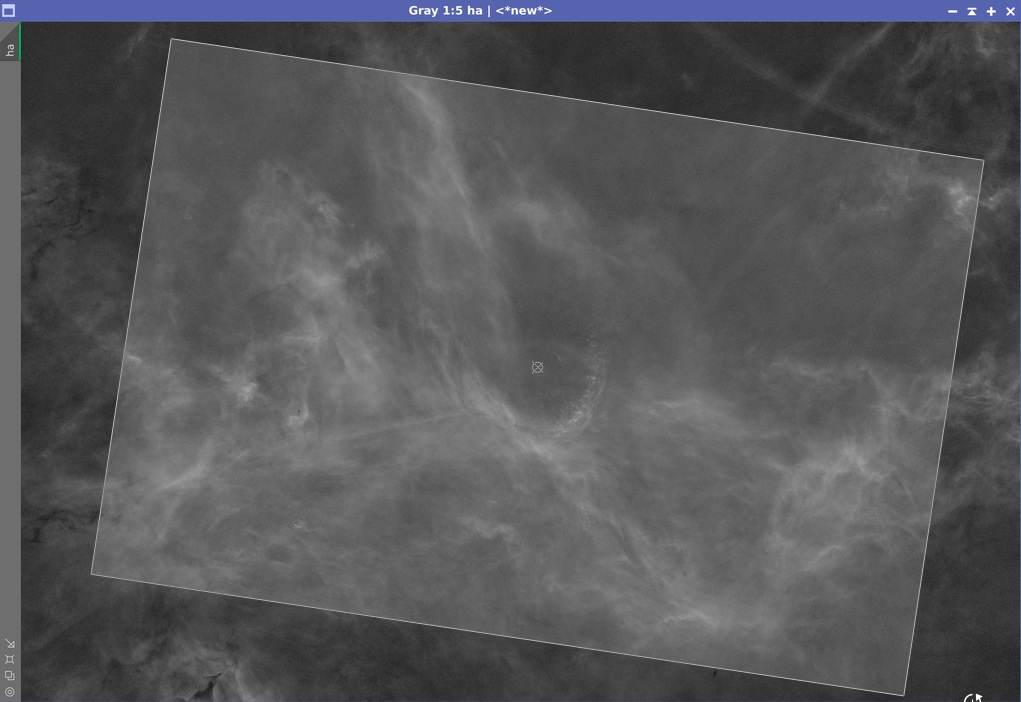Close the ha image window
The height and width of the screenshot is (702, 1021).
click(x=1011, y=11)
